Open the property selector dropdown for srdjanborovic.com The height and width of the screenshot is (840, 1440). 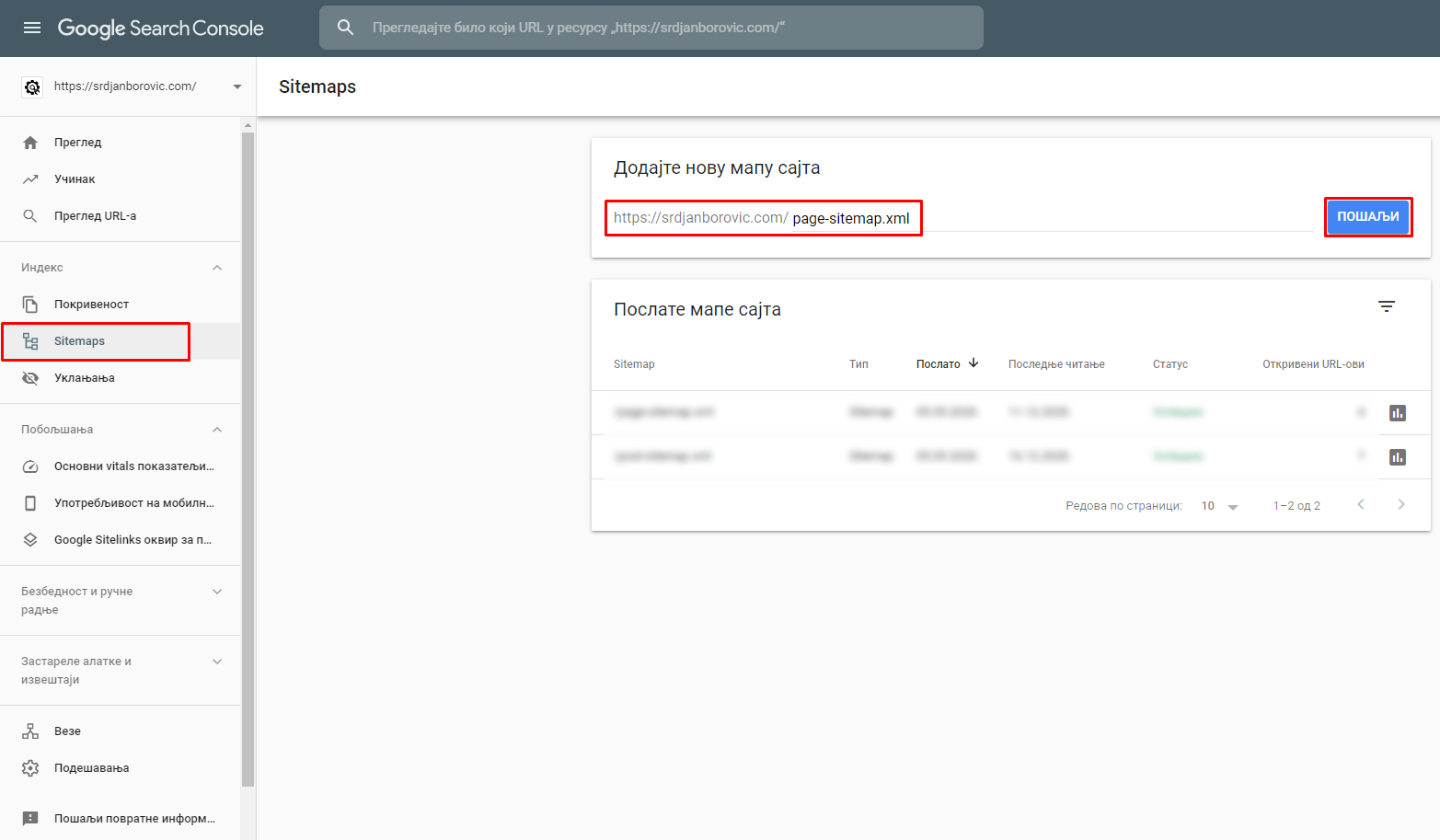tap(237, 86)
